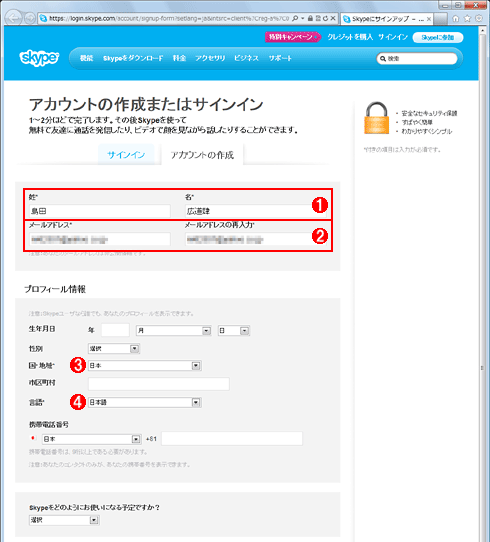Click the address bar URL
The width and height of the screenshot is (490, 542).
(169, 18)
